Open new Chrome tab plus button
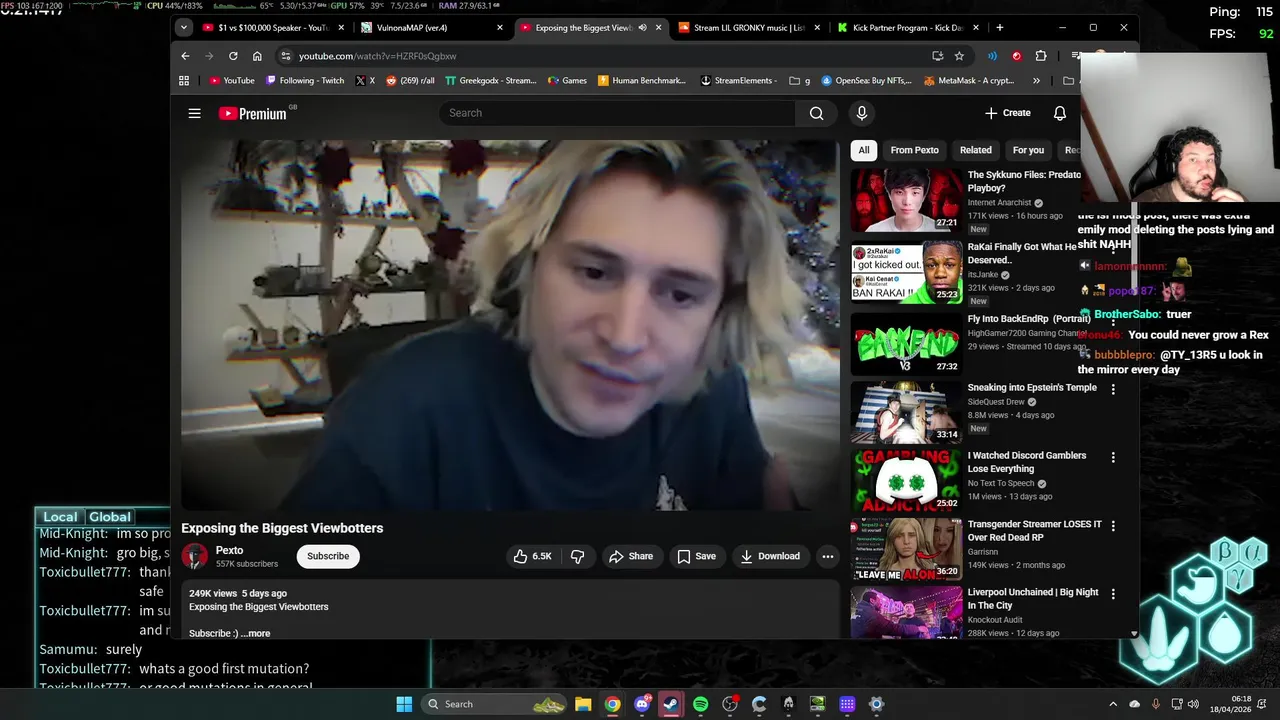1280x720 pixels. (1000, 28)
